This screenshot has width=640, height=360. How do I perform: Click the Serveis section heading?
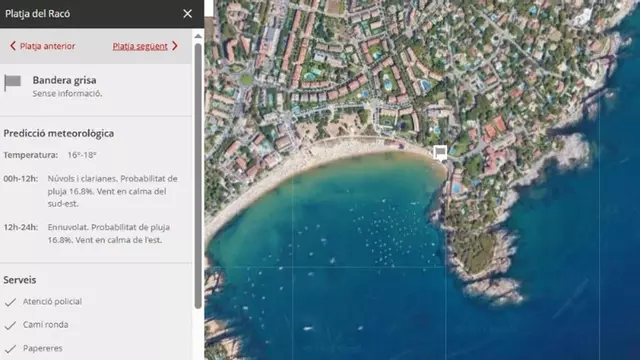[20, 280]
